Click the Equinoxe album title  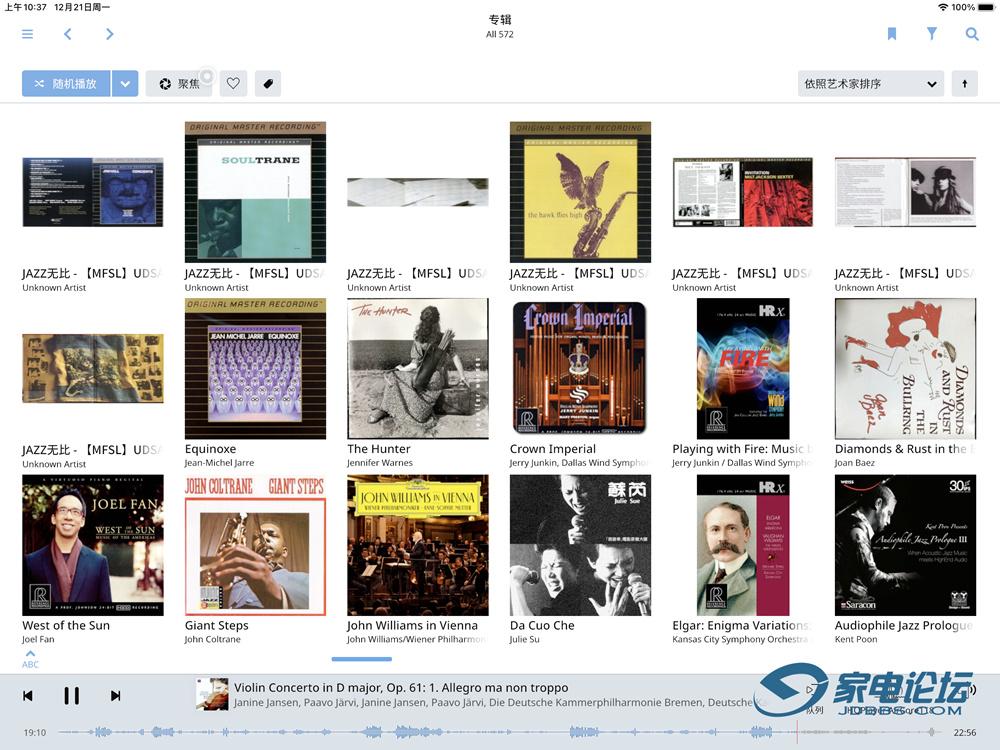(210, 449)
